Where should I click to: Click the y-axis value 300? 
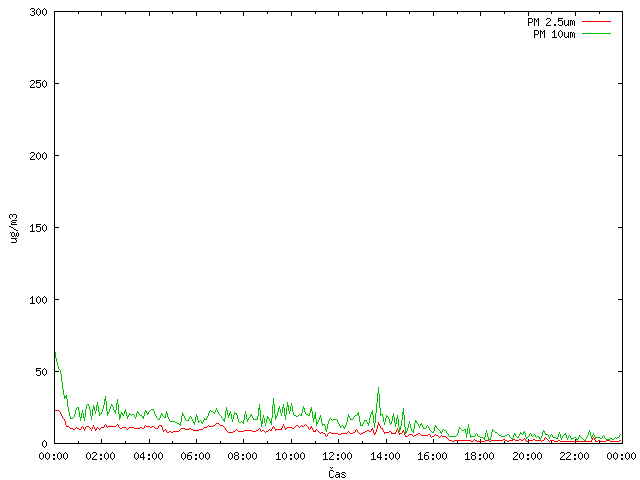[x=38, y=12]
